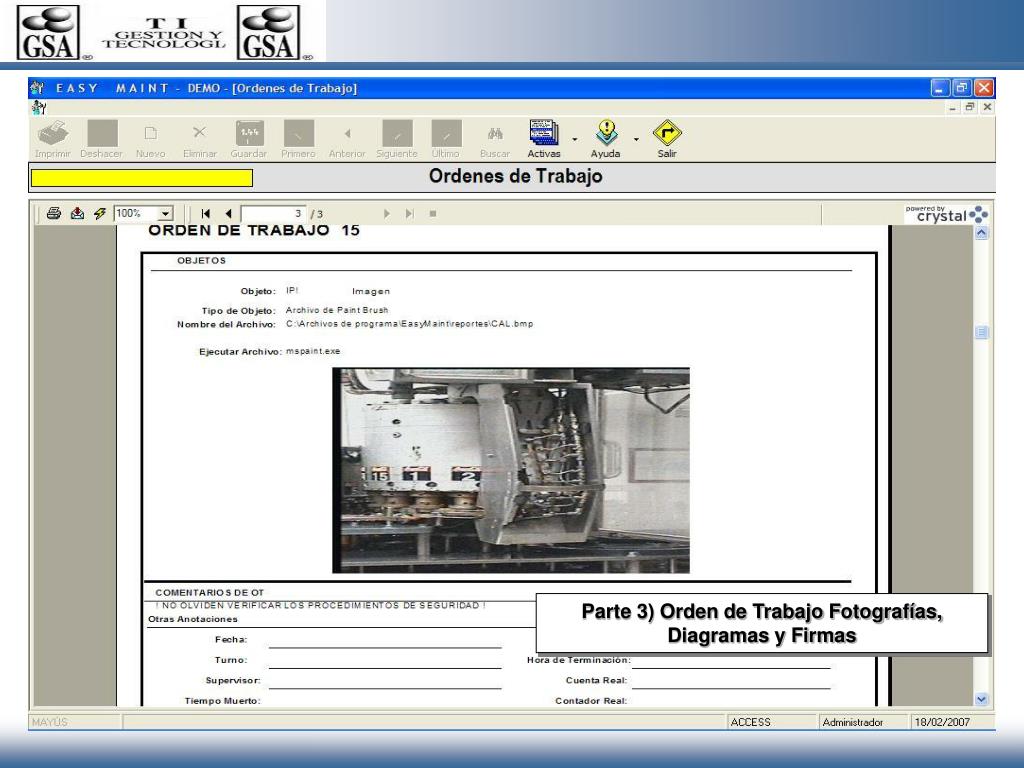This screenshot has width=1024, height=768.
Task: Click the Easy Maint title bar icon
Action: (x=38, y=88)
